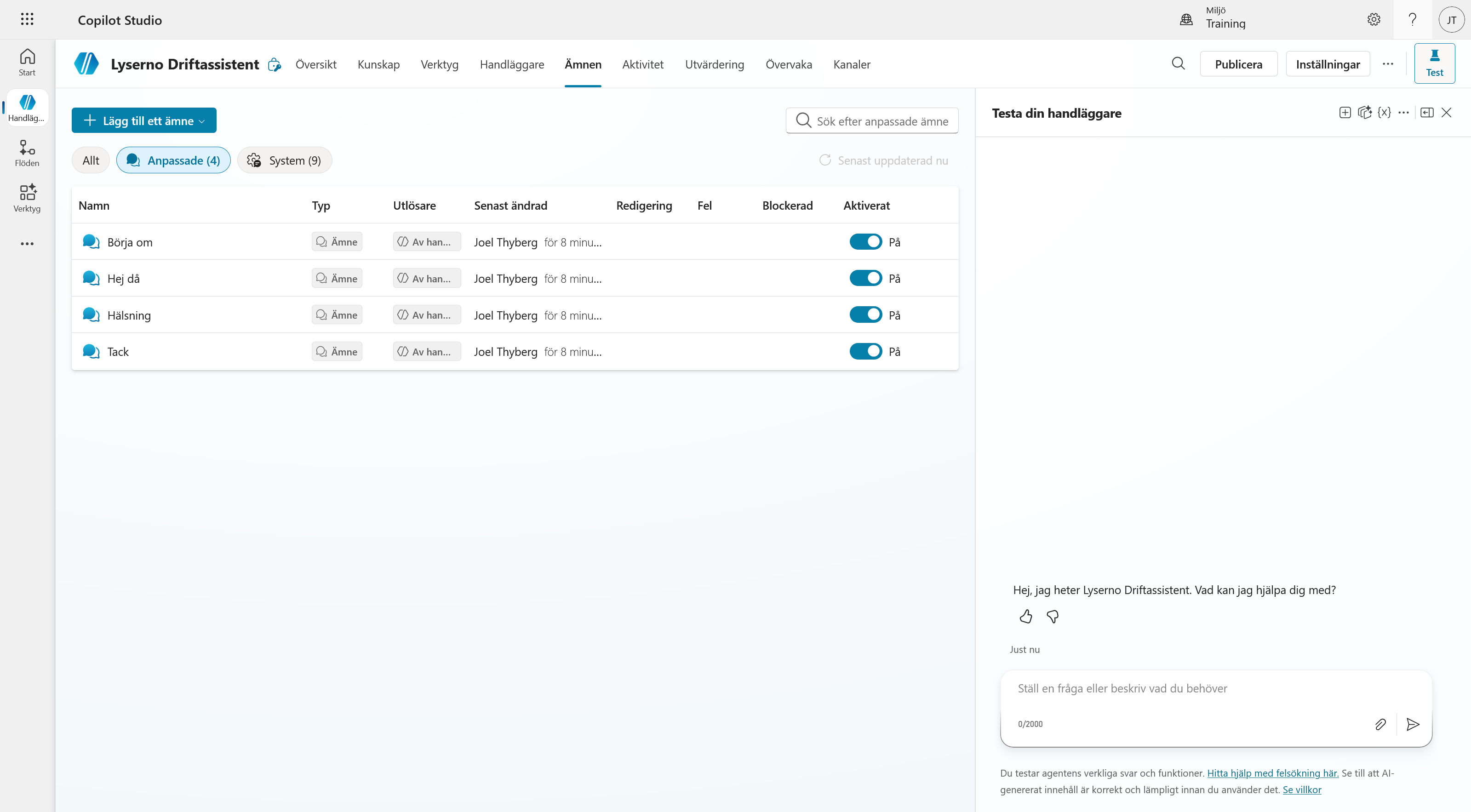Screen dimensions: 1471x812
Task: Click the Publicera button
Action: tap(1238, 64)
